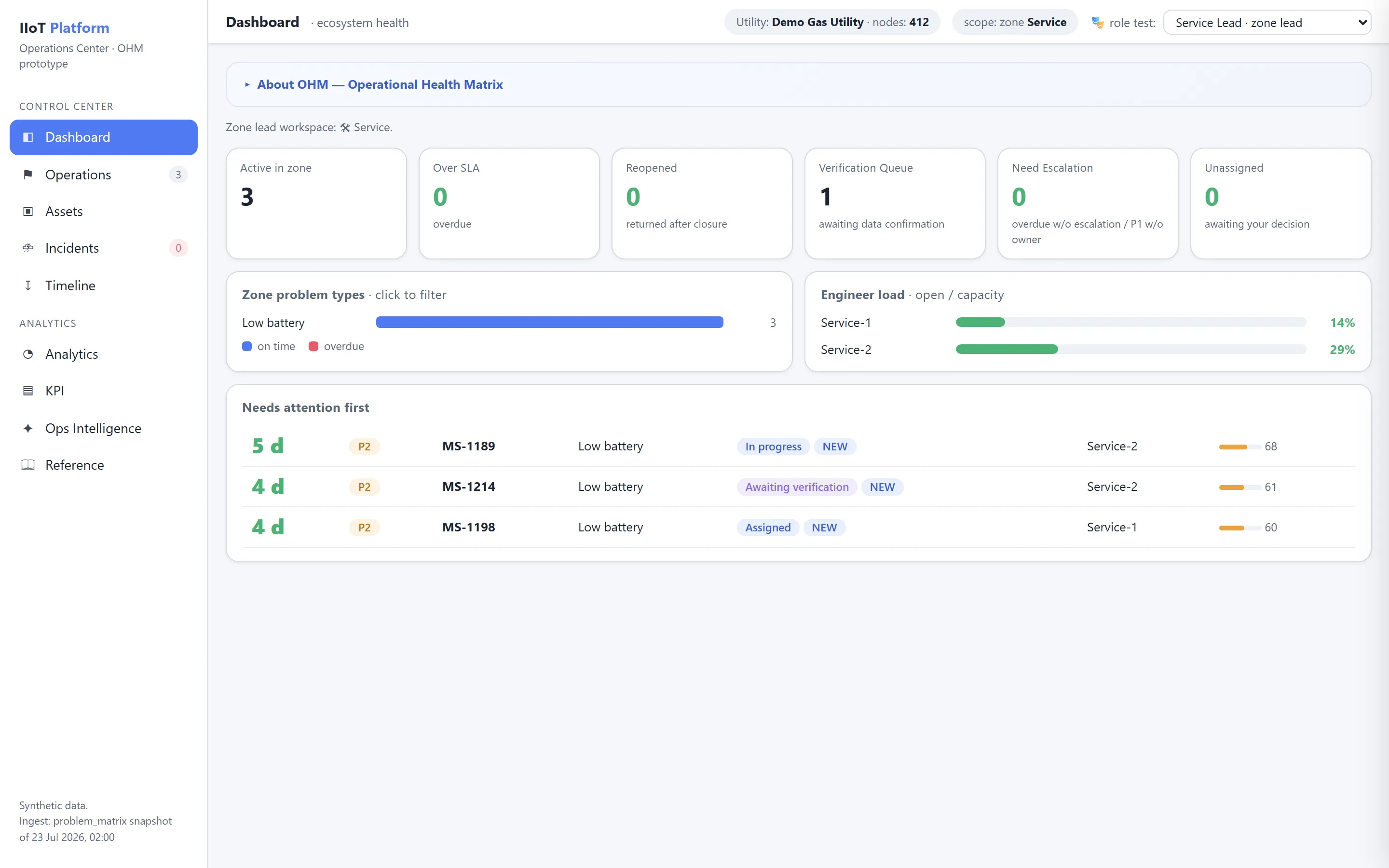Navigate to Incidents

click(x=103, y=248)
